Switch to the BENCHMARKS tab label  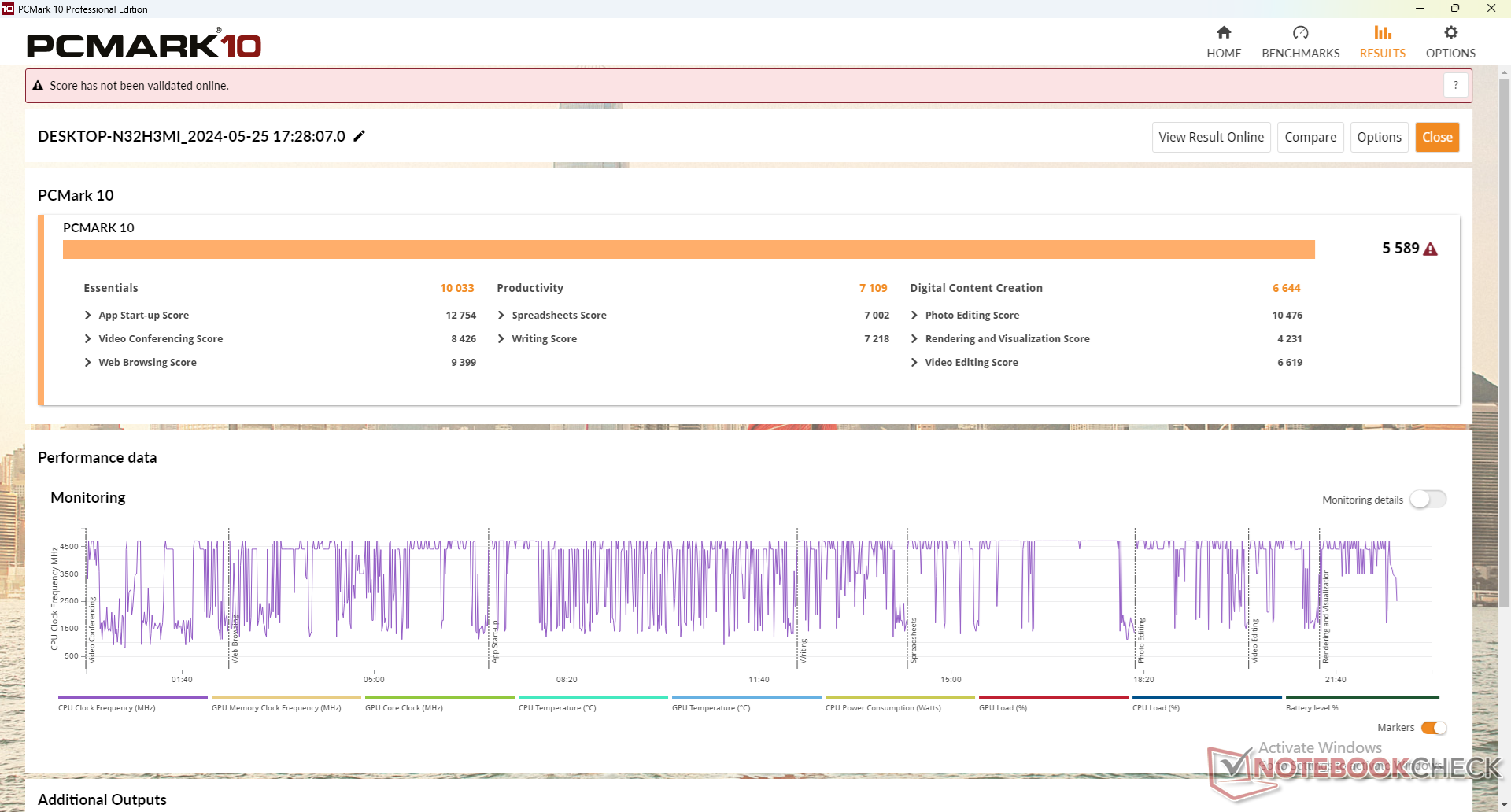tap(1300, 54)
